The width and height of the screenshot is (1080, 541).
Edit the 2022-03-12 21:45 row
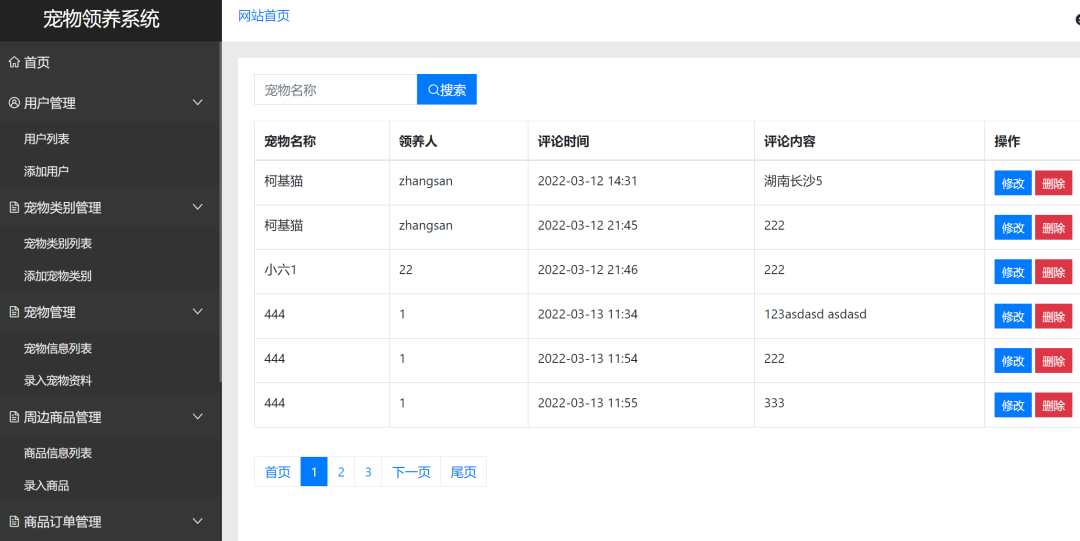(x=1012, y=227)
